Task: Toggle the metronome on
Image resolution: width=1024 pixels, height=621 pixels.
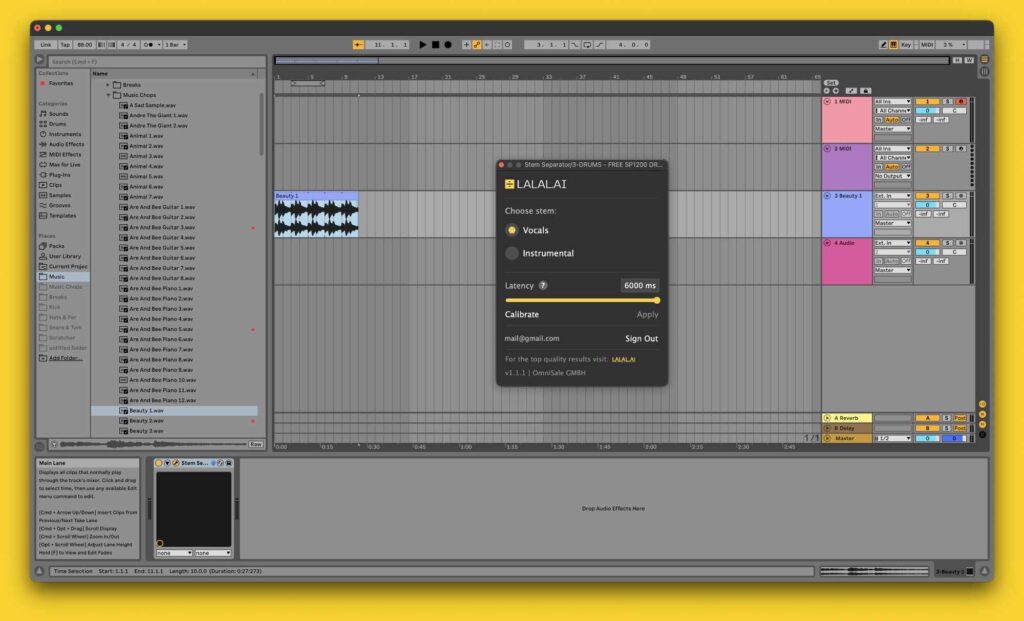Action: tap(104, 44)
